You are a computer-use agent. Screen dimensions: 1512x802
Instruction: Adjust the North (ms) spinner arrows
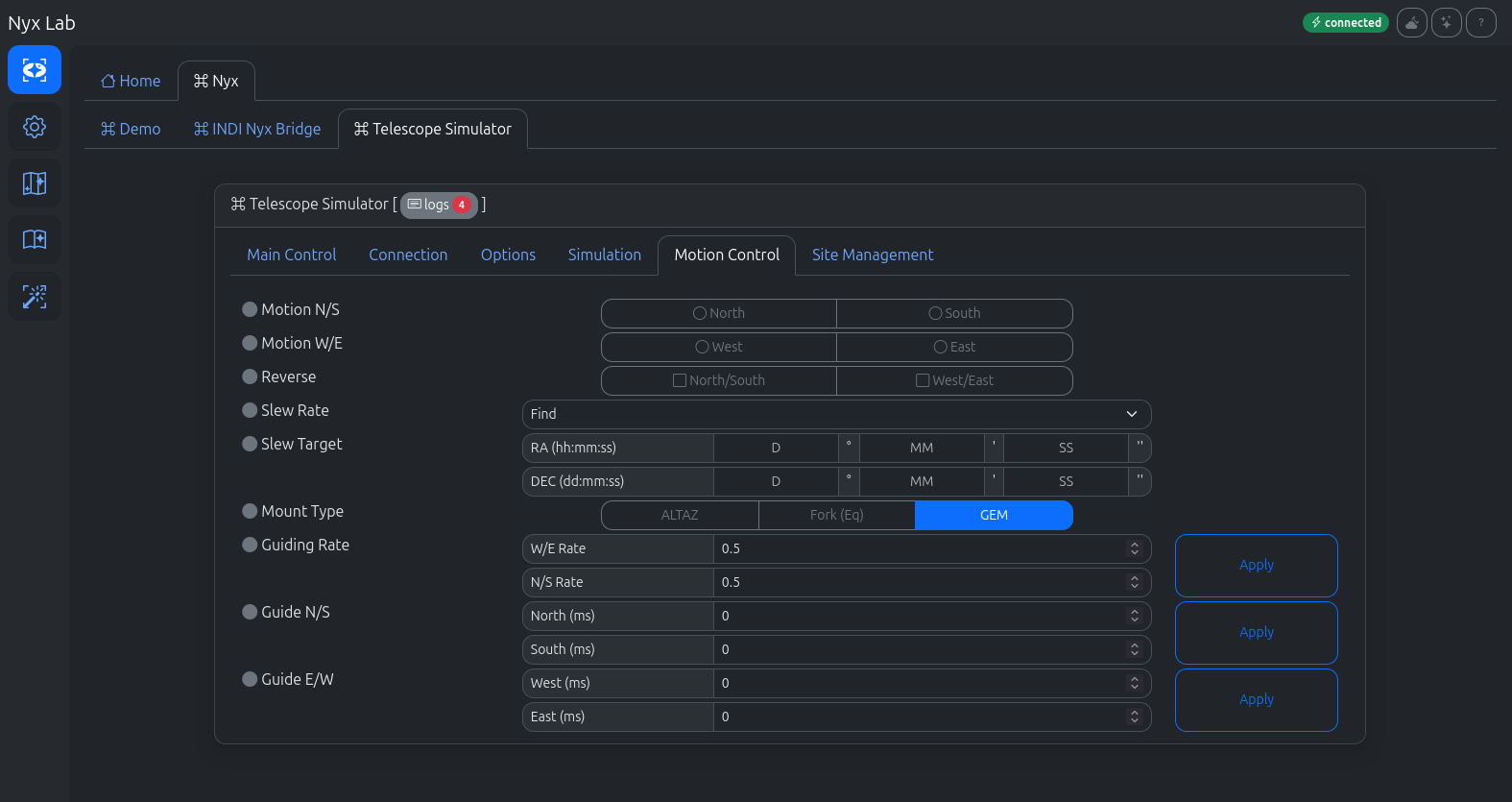[1134, 616]
